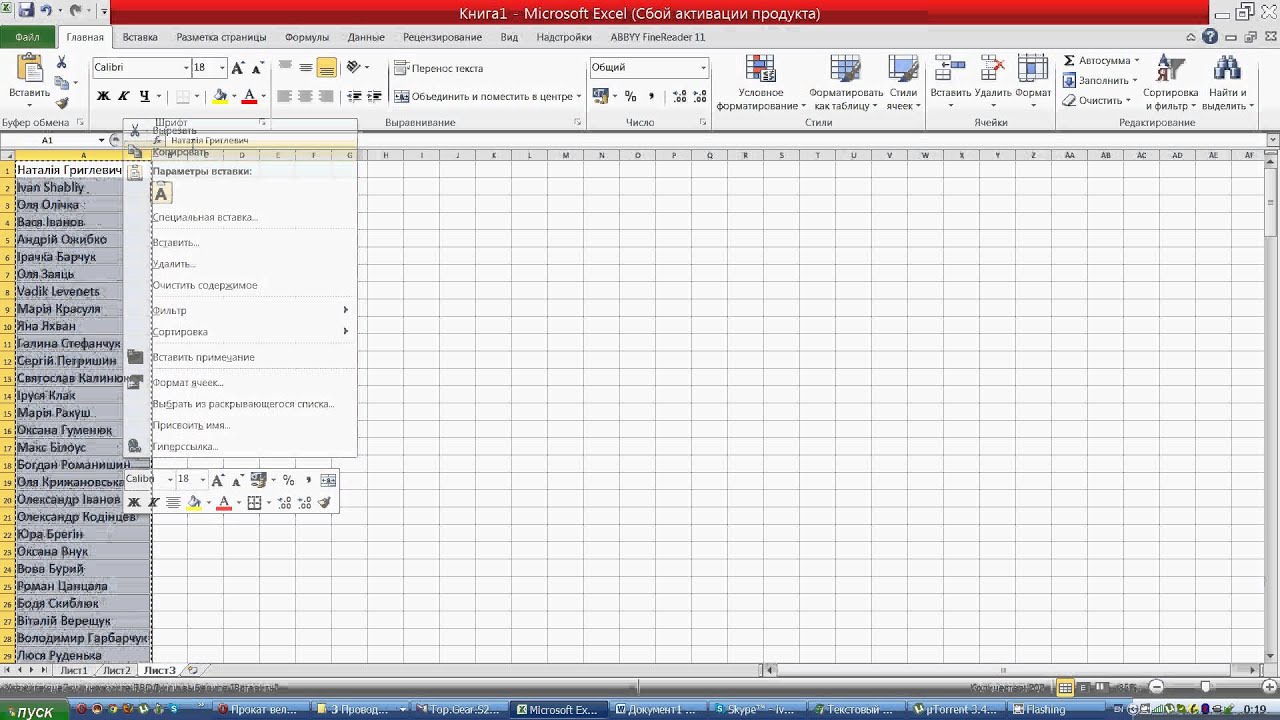The image size is (1280, 720).
Task: Click Перенос текста wrap text button
Action: (438, 68)
